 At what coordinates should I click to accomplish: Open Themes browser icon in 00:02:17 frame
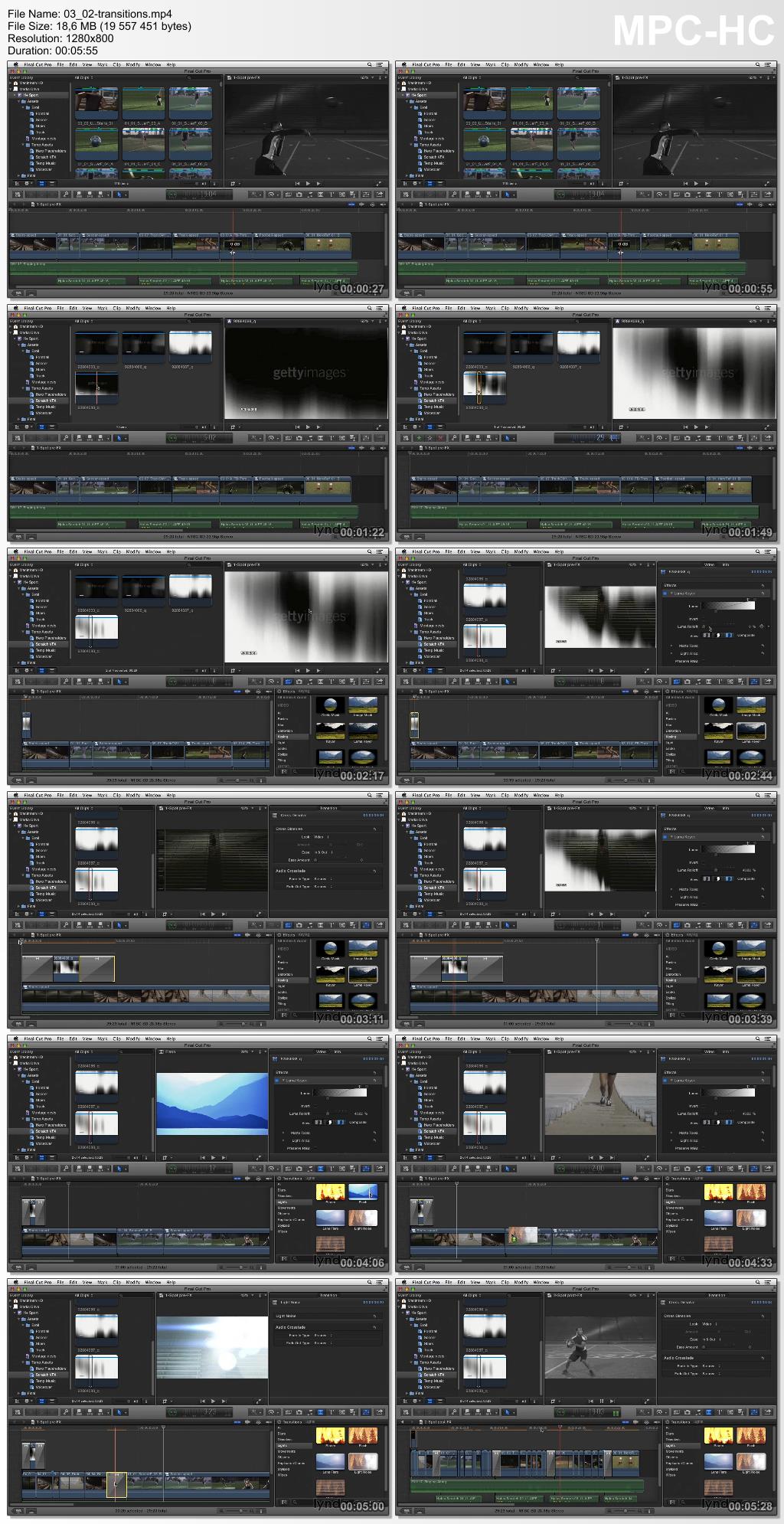point(352,682)
